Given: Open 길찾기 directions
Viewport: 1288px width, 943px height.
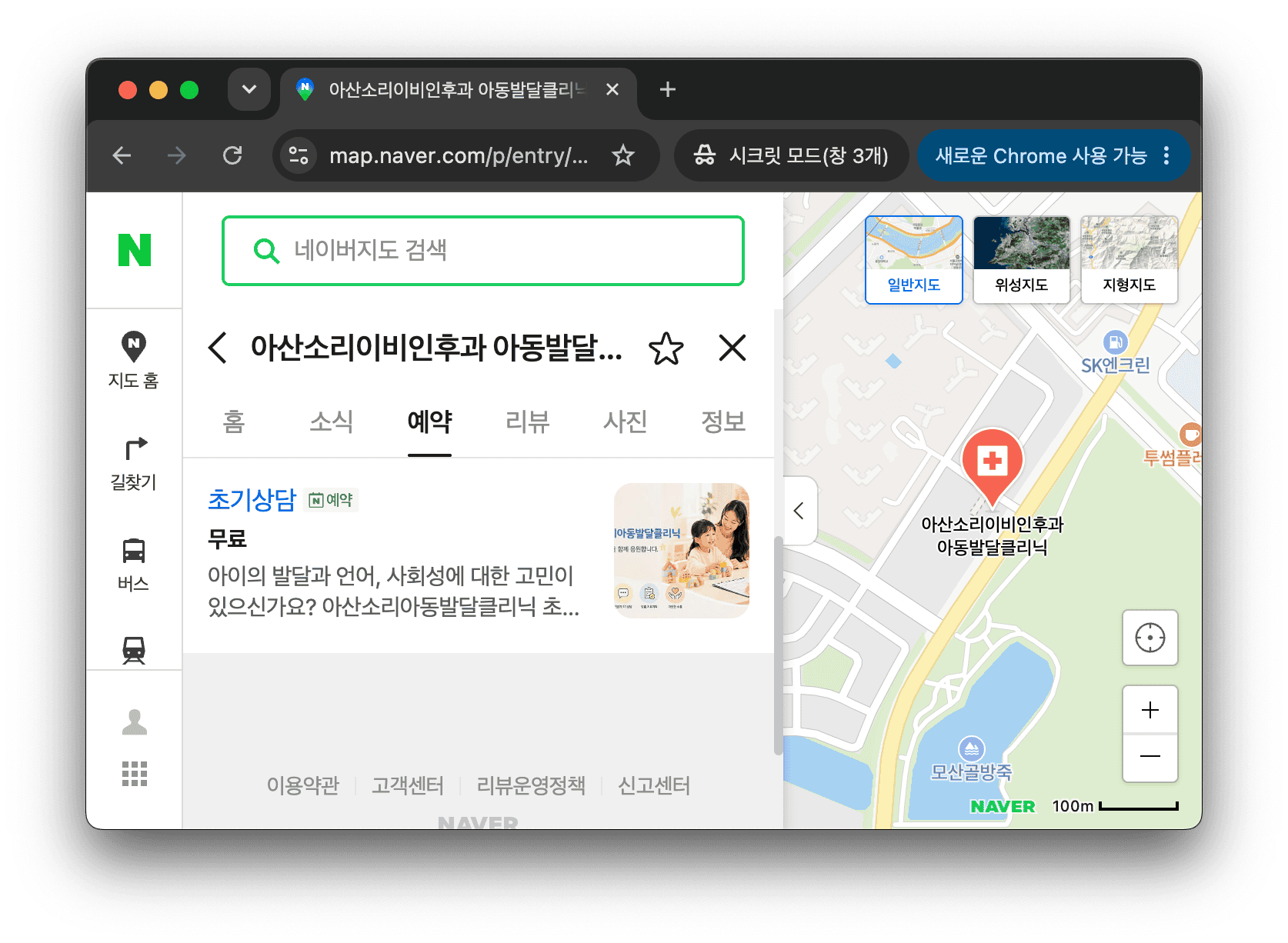Looking at the screenshot, I should [134, 464].
